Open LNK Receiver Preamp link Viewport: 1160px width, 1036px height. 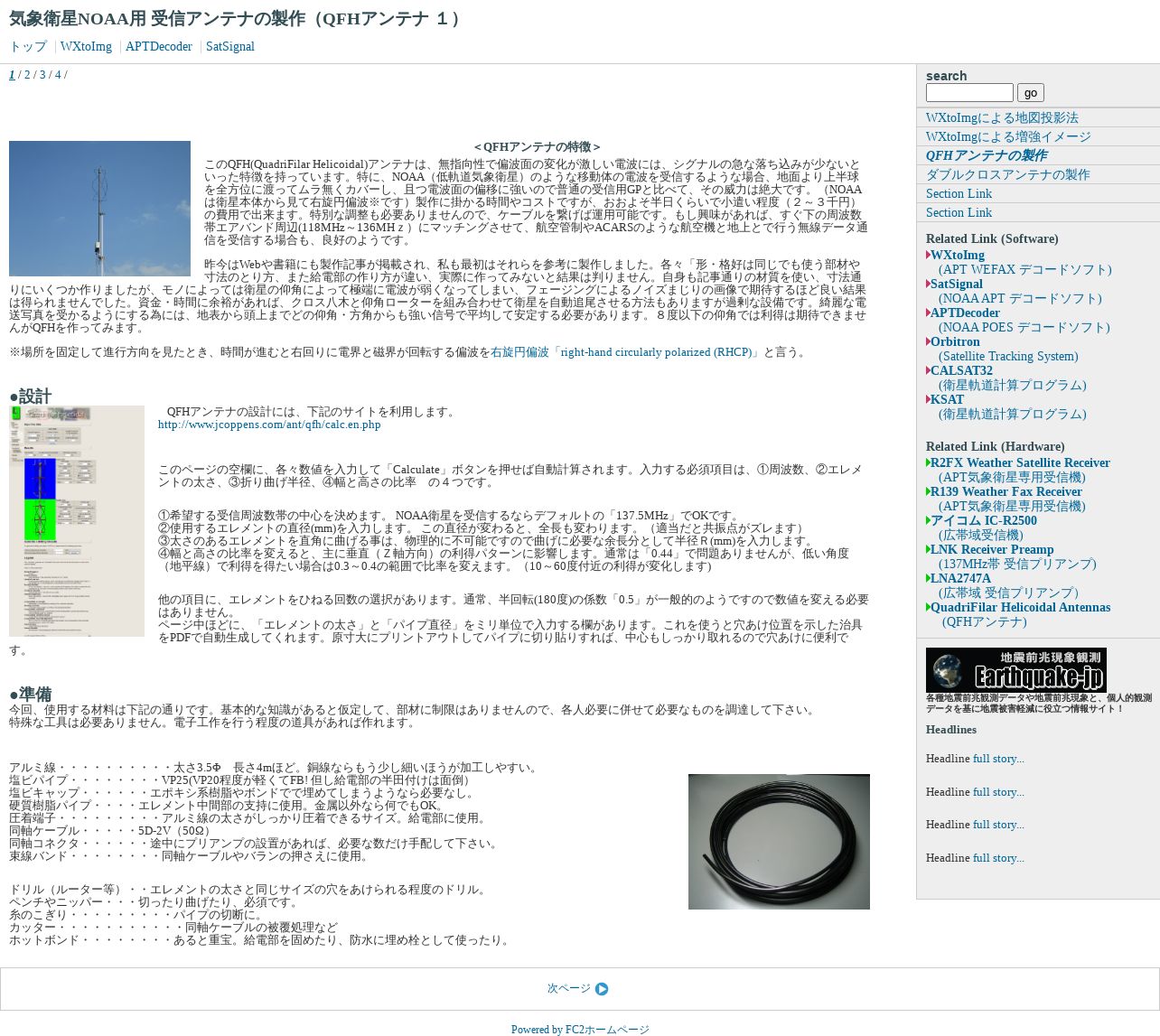992,550
